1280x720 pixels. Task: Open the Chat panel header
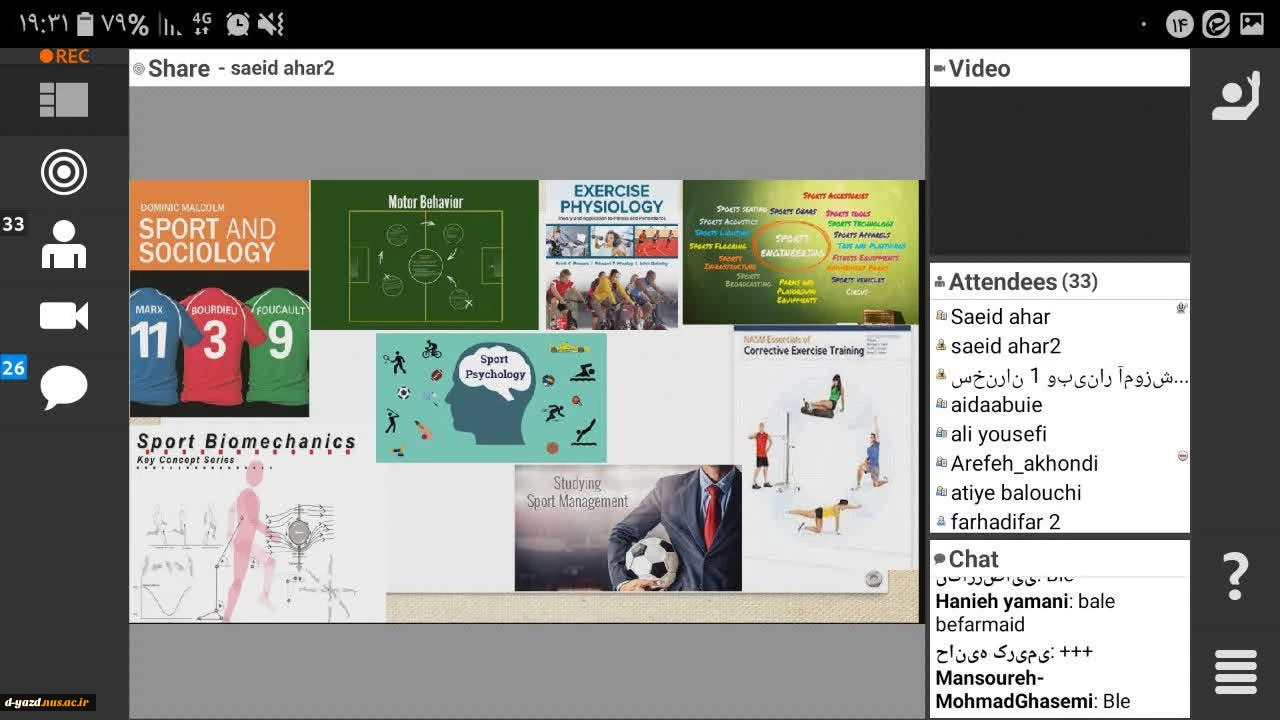(973, 559)
